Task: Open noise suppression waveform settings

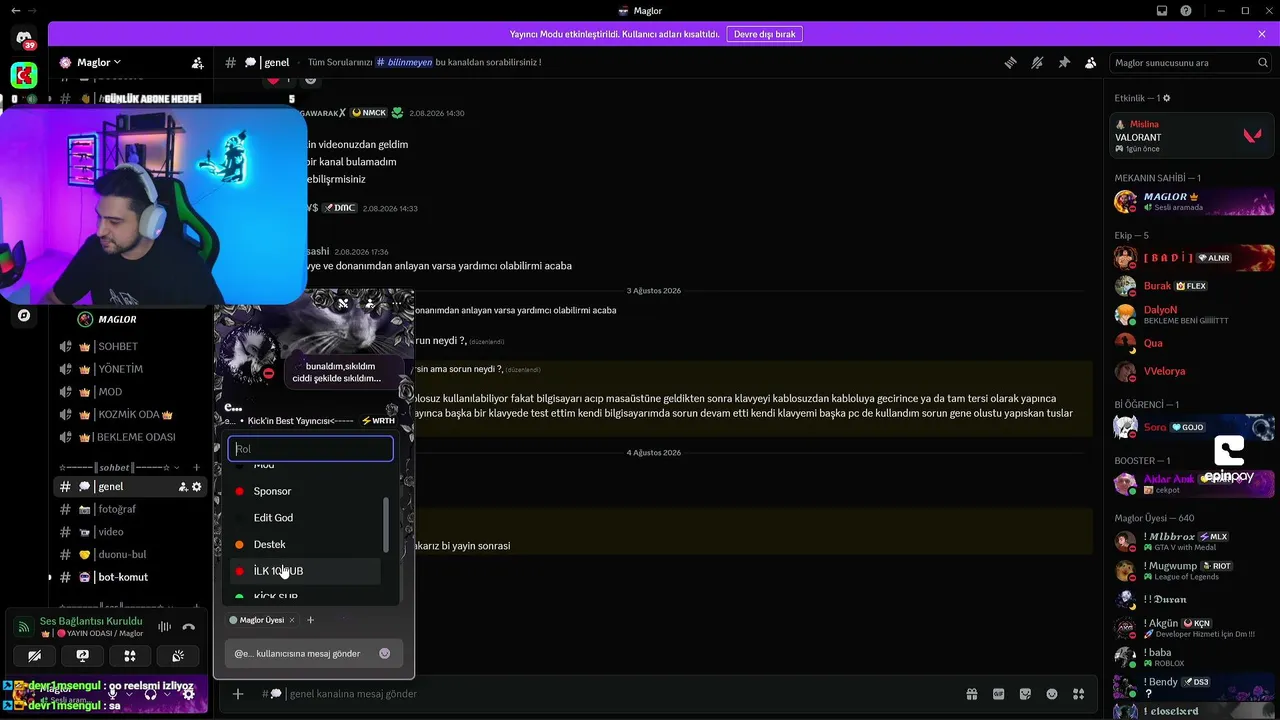Action: point(164,627)
